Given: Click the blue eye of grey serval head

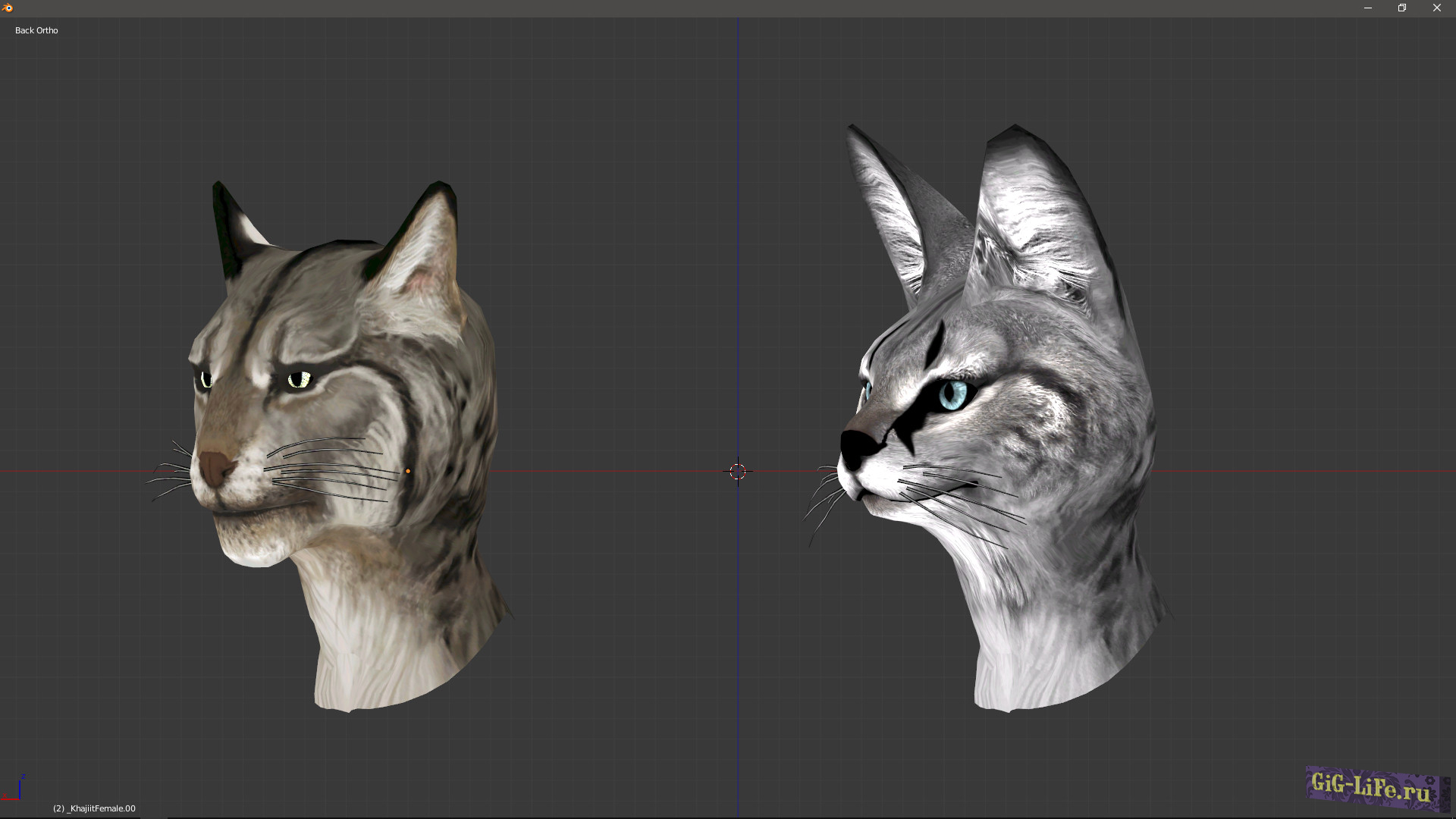Looking at the screenshot, I should [x=952, y=395].
